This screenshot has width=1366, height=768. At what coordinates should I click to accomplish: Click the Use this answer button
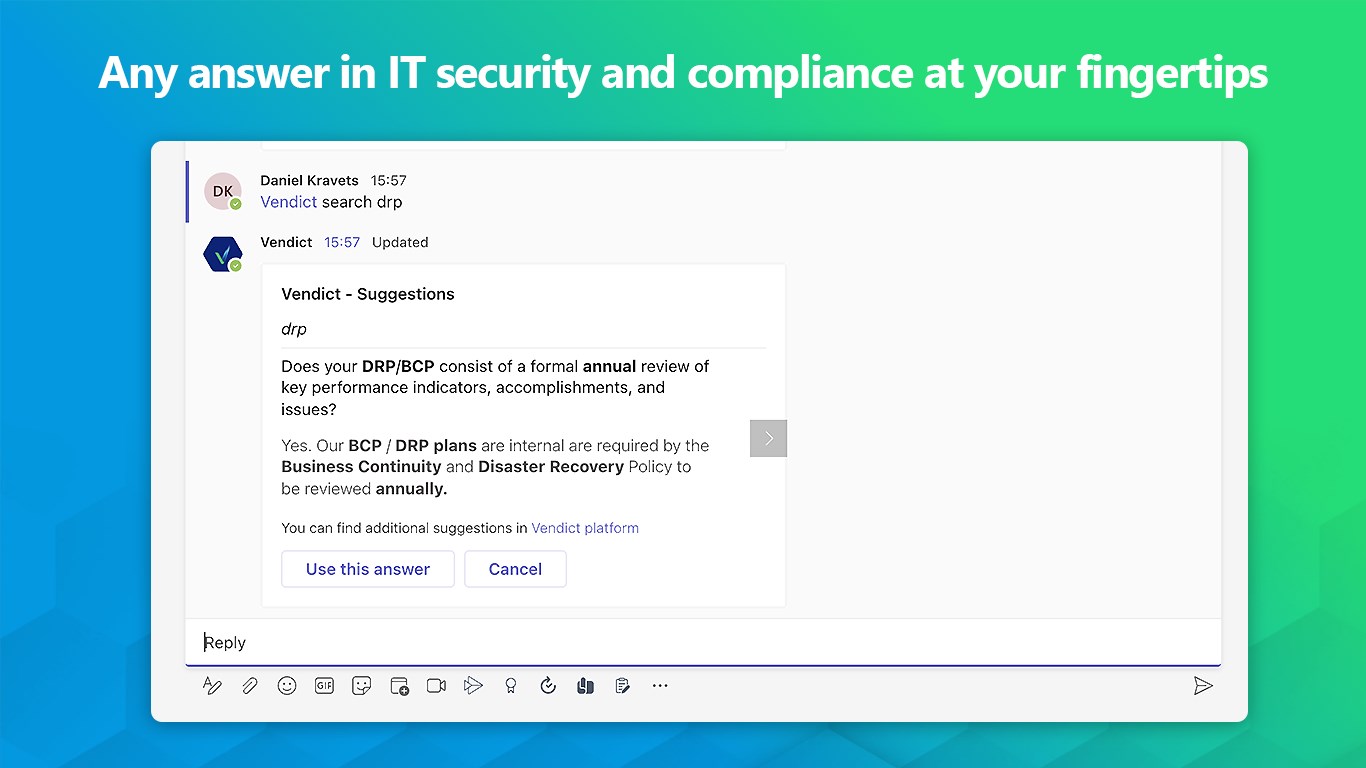(368, 569)
